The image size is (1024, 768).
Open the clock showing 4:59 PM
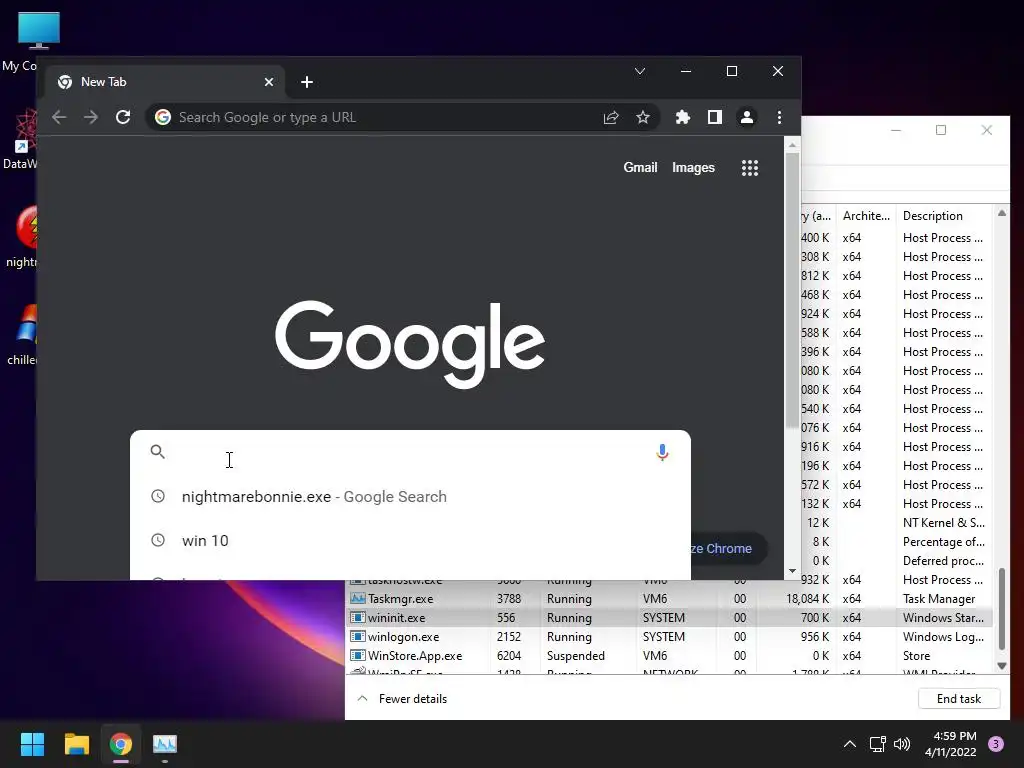(x=951, y=744)
